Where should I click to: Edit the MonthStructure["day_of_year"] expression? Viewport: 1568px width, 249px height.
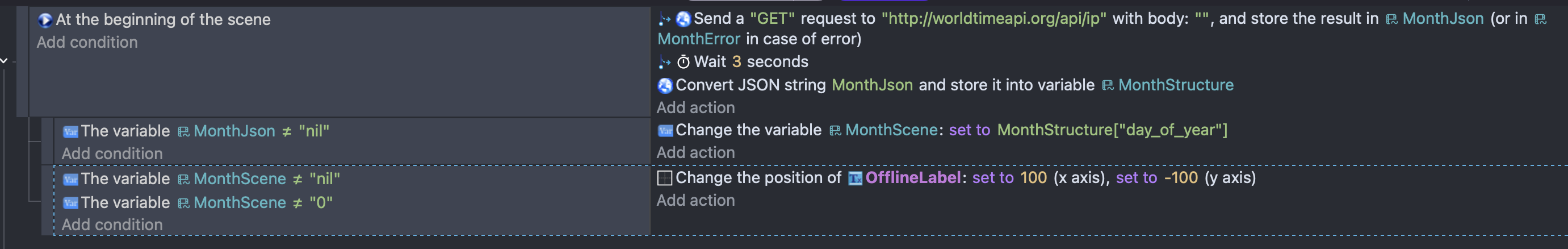tap(1112, 130)
